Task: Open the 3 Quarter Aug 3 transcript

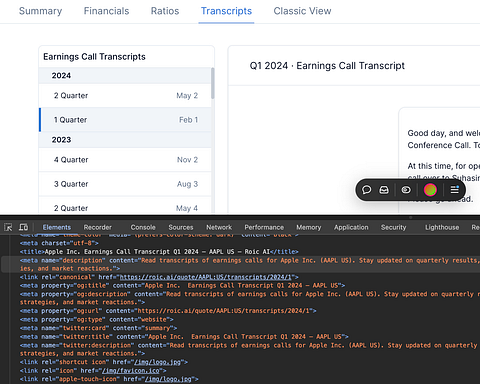Action: (125, 184)
